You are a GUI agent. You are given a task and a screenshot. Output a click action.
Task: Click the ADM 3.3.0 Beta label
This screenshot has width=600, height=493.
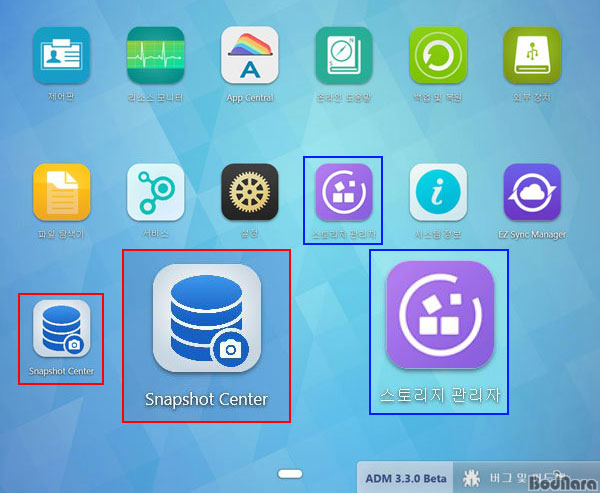(406, 478)
